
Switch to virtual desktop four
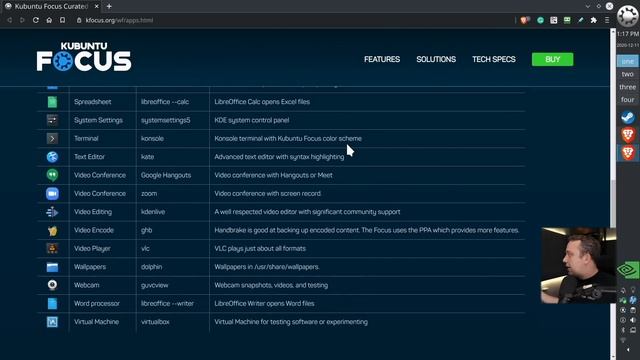(x=628, y=100)
